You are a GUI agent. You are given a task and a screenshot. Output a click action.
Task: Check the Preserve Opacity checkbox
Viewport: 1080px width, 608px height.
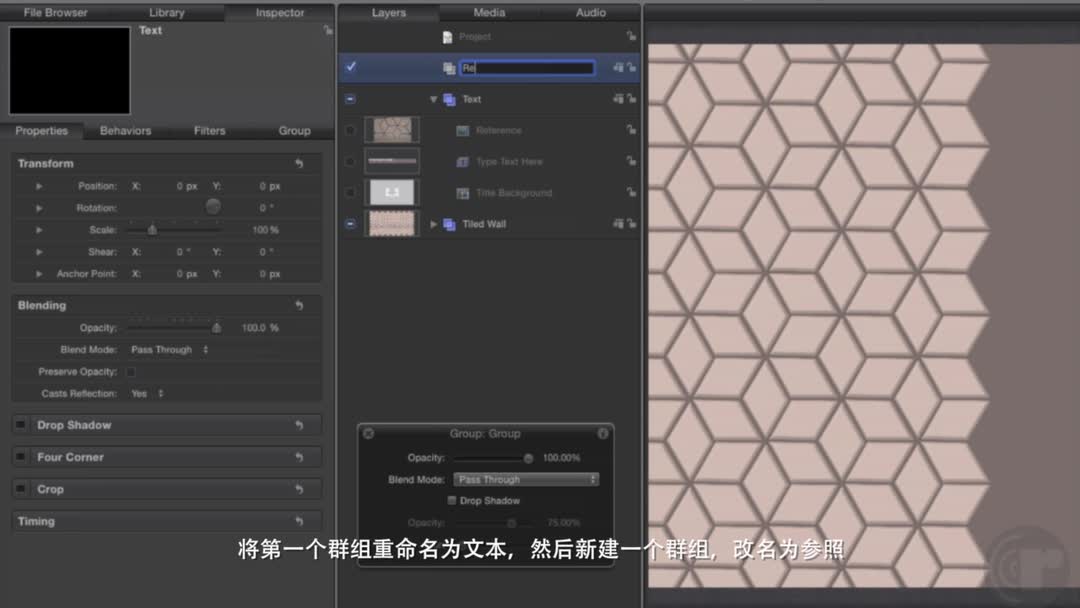click(130, 370)
